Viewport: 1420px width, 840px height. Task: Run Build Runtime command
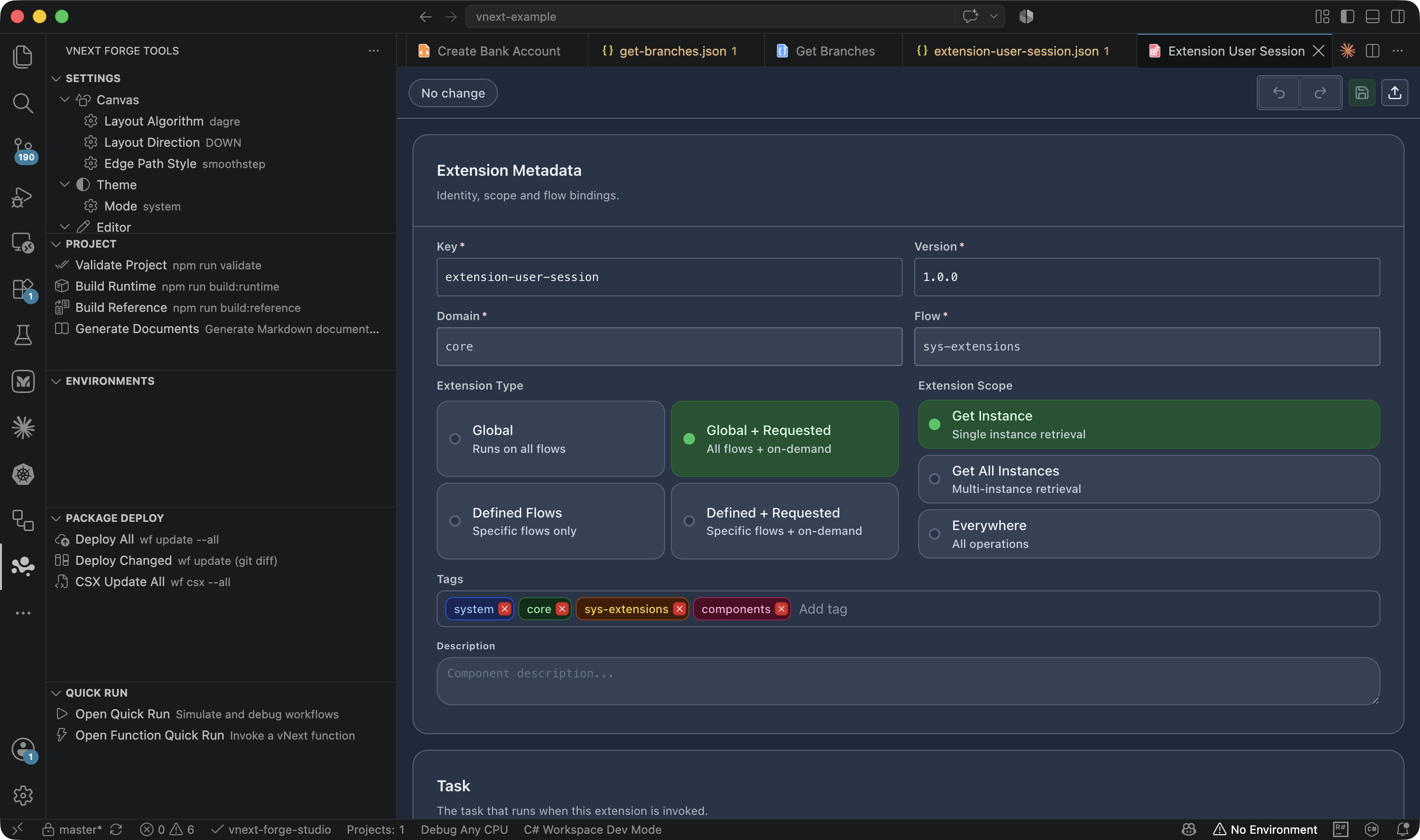click(221, 286)
